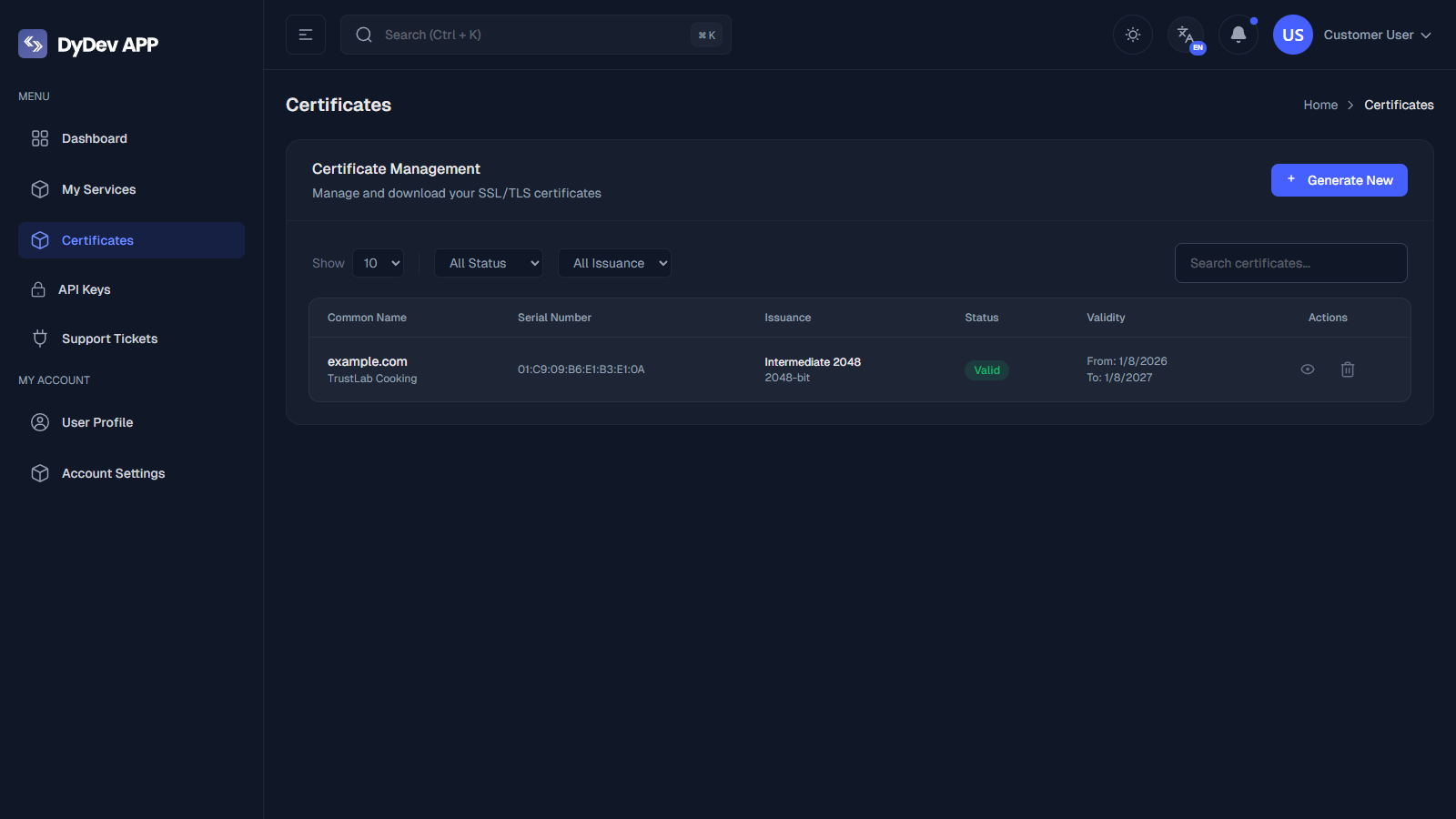Expand the All Issuance filter dropdown

coord(614,263)
